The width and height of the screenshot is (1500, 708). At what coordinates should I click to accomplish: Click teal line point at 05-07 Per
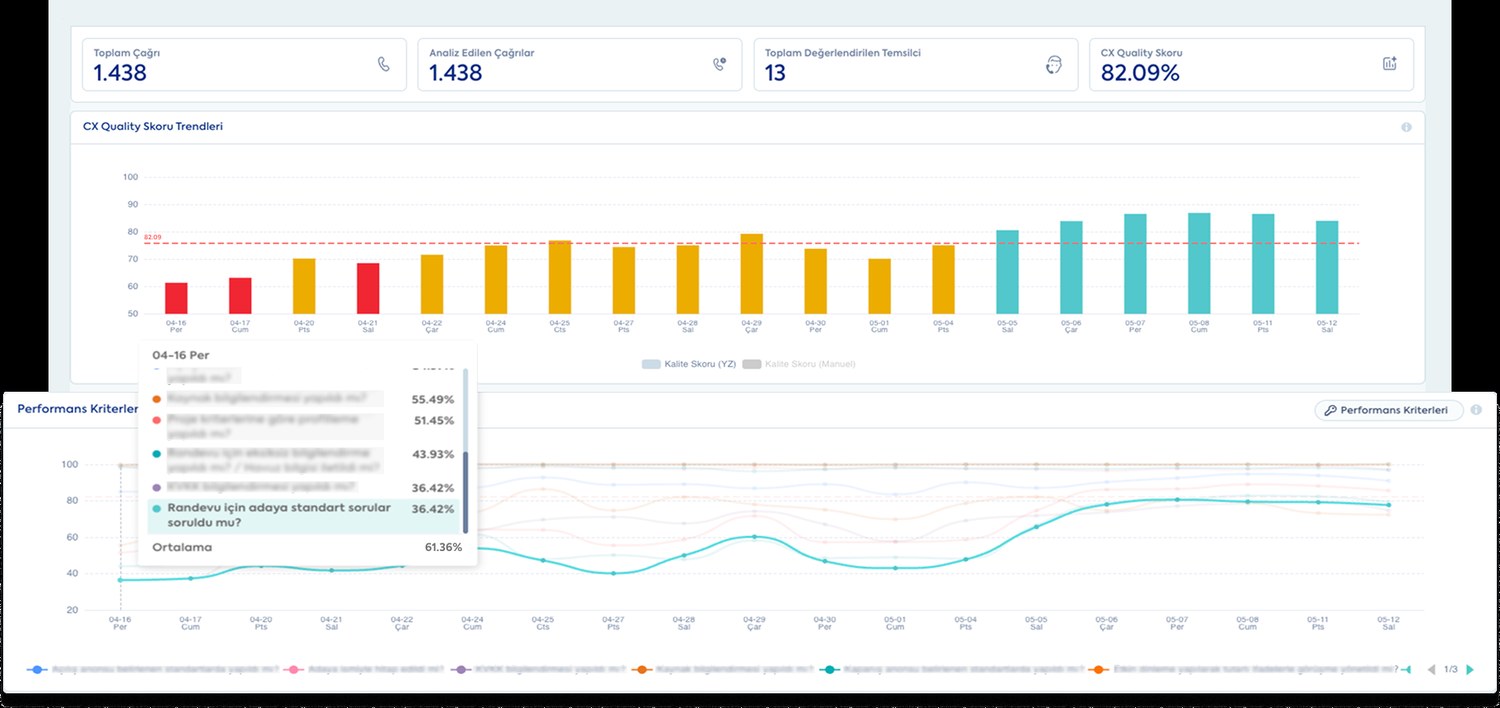click(x=1177, y=499)
